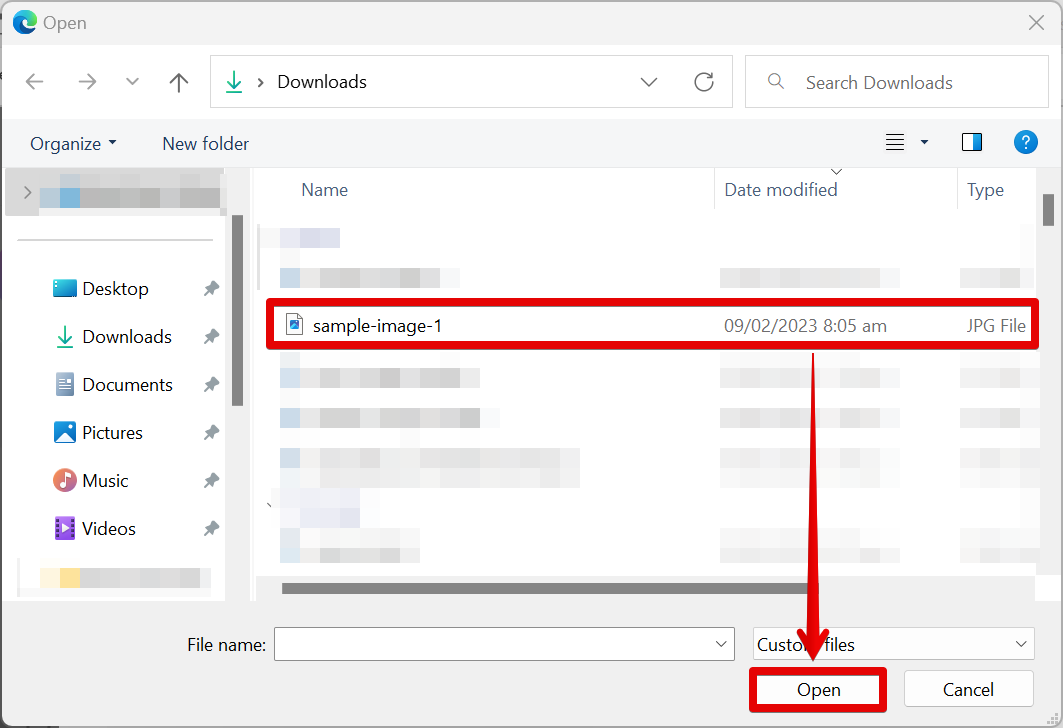
Task: Click New folder in the toolbar
Action: click(x=205, y=144)
